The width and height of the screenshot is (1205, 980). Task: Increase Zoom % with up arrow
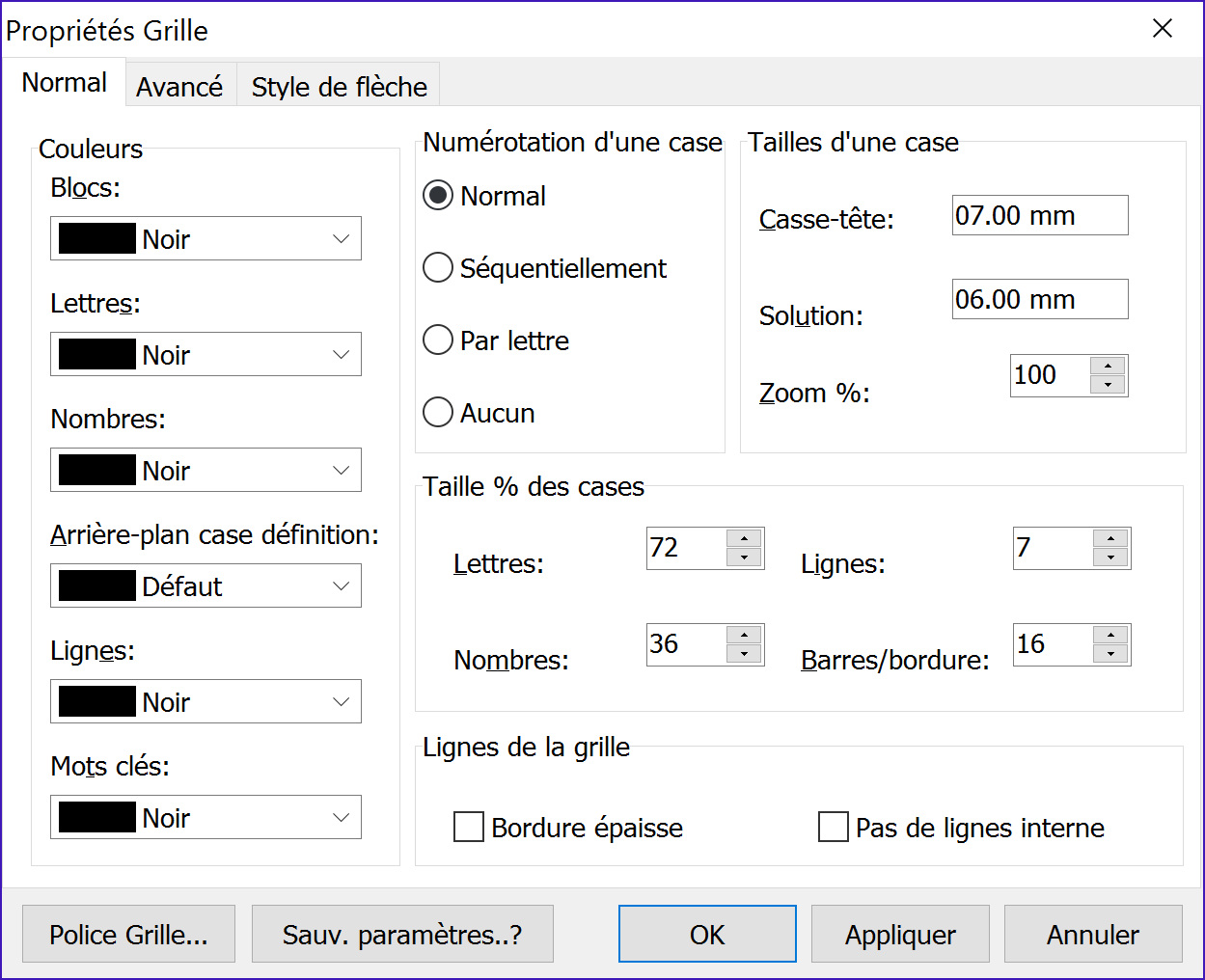click(x=1108, y=366)
